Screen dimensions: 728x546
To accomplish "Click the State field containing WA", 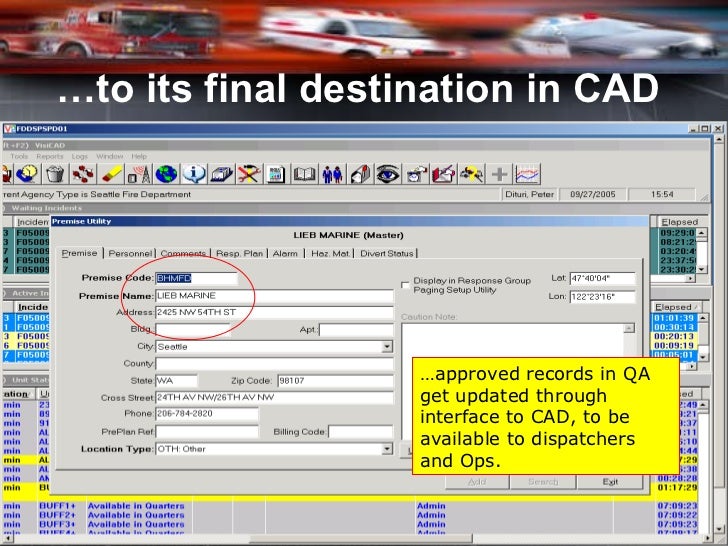I will 176,381.
